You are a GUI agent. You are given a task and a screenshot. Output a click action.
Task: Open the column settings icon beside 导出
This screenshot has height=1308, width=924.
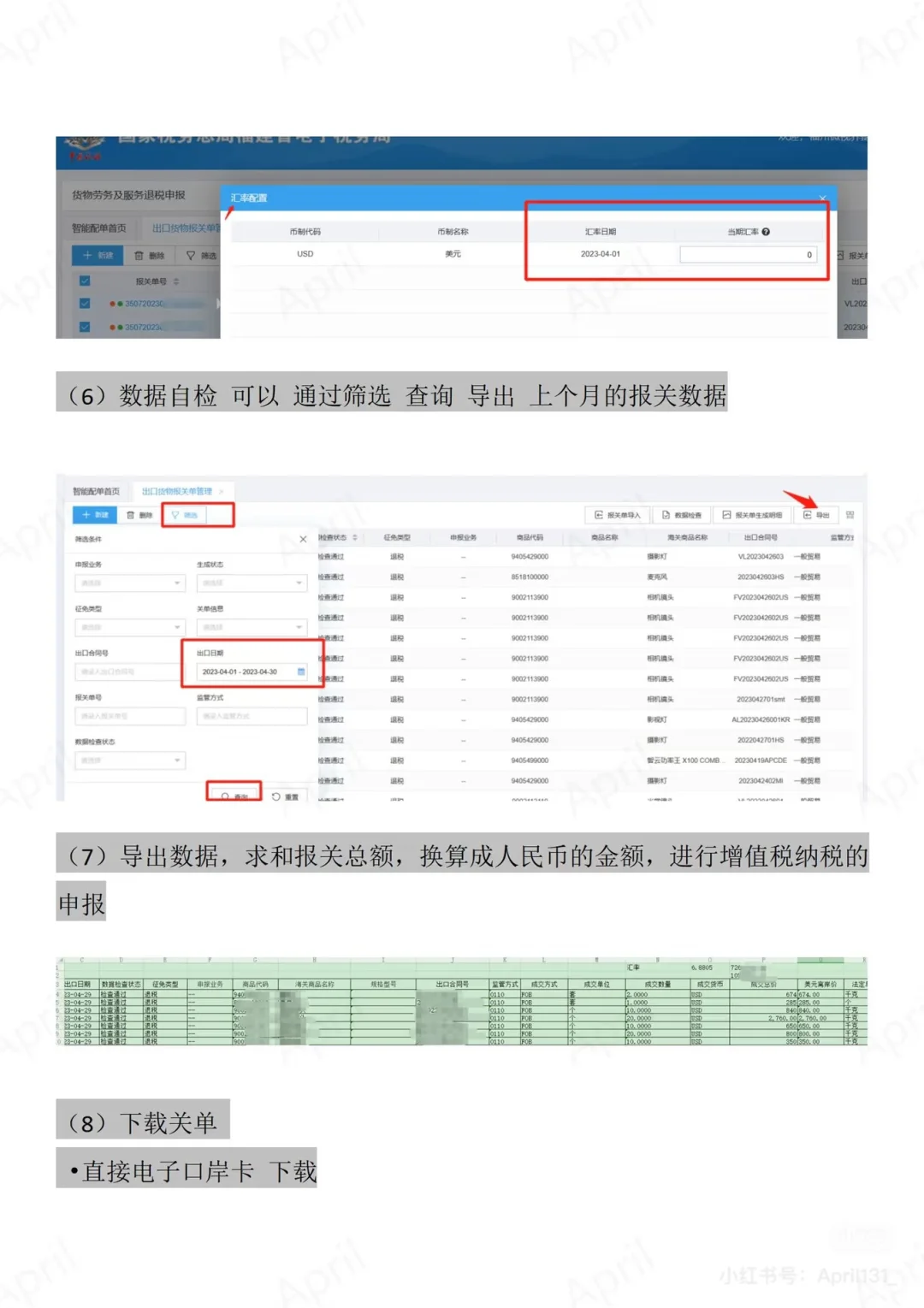850,515
